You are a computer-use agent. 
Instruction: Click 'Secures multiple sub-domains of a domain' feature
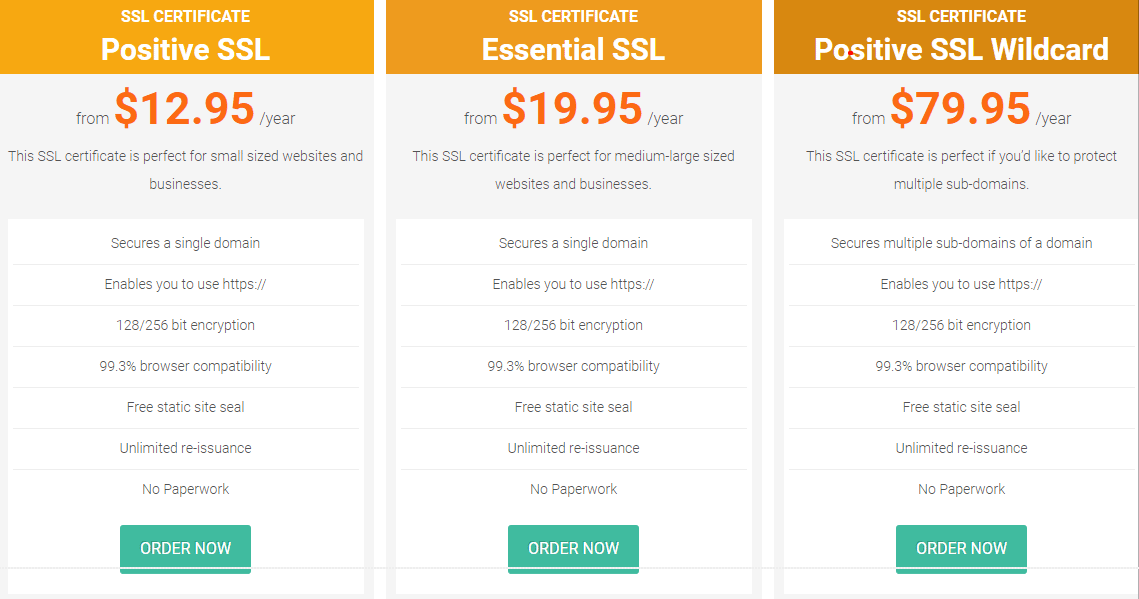961,243
